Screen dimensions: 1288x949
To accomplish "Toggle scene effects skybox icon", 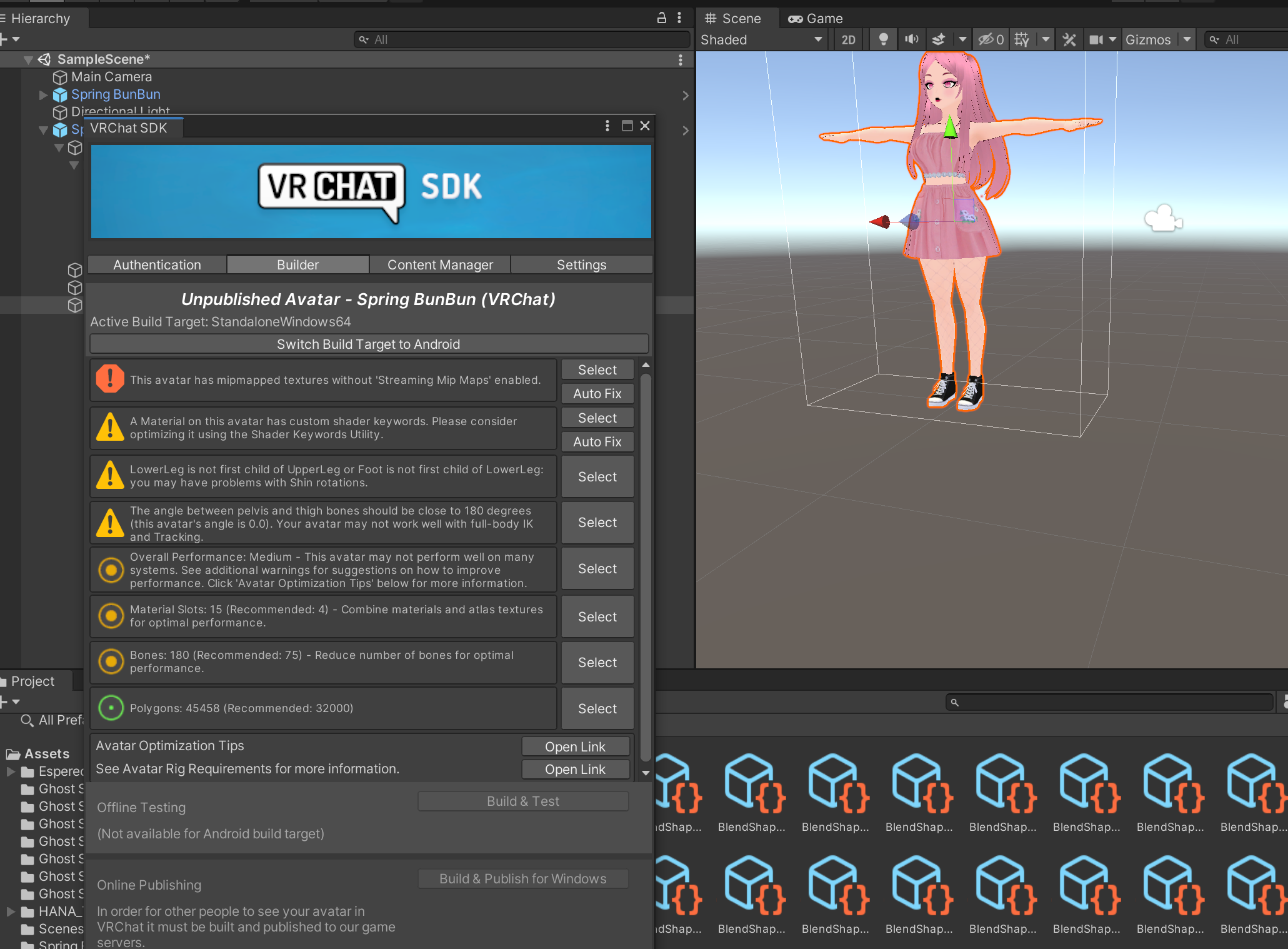I will (939, 39).
